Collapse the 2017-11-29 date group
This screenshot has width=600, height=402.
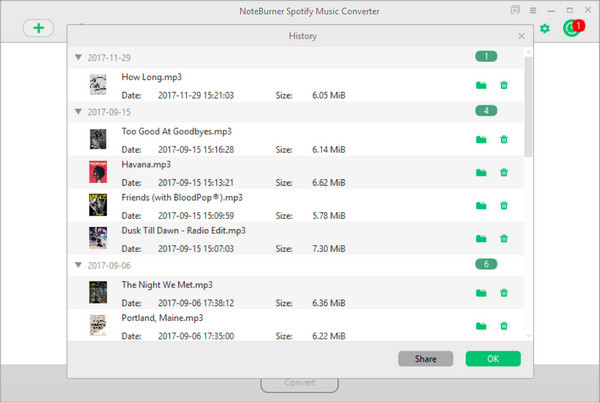(x=78, y=57)
